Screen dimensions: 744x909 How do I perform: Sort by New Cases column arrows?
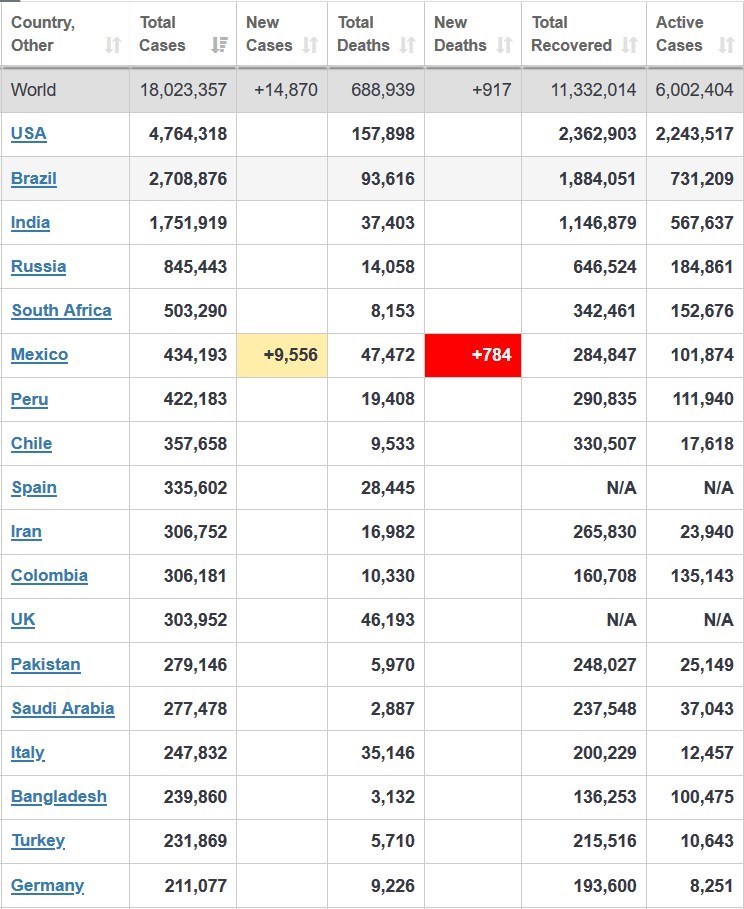click(x=310, y=45)
